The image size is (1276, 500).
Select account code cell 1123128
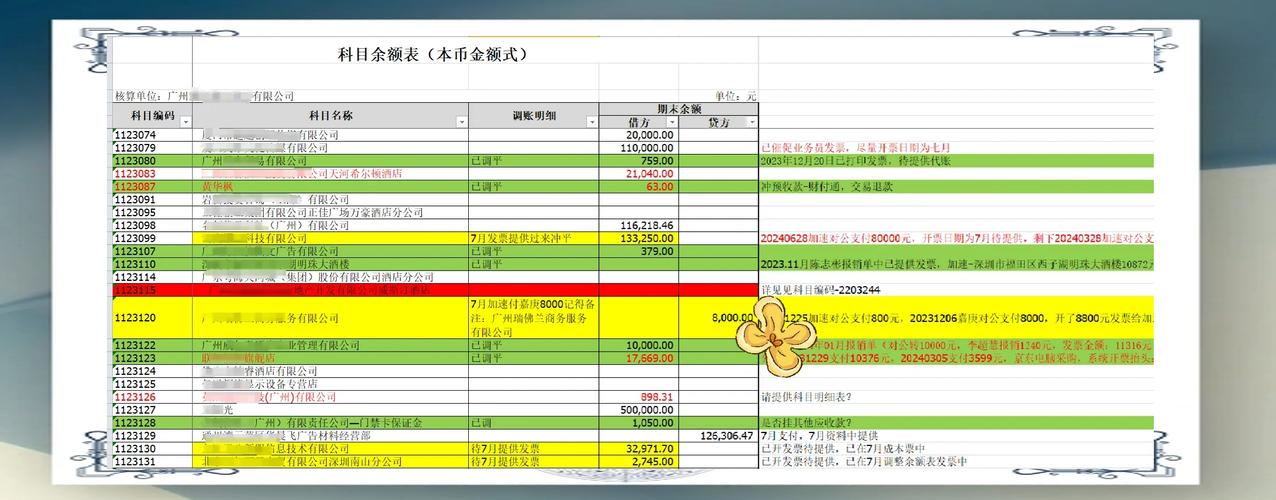coord(152,423)
